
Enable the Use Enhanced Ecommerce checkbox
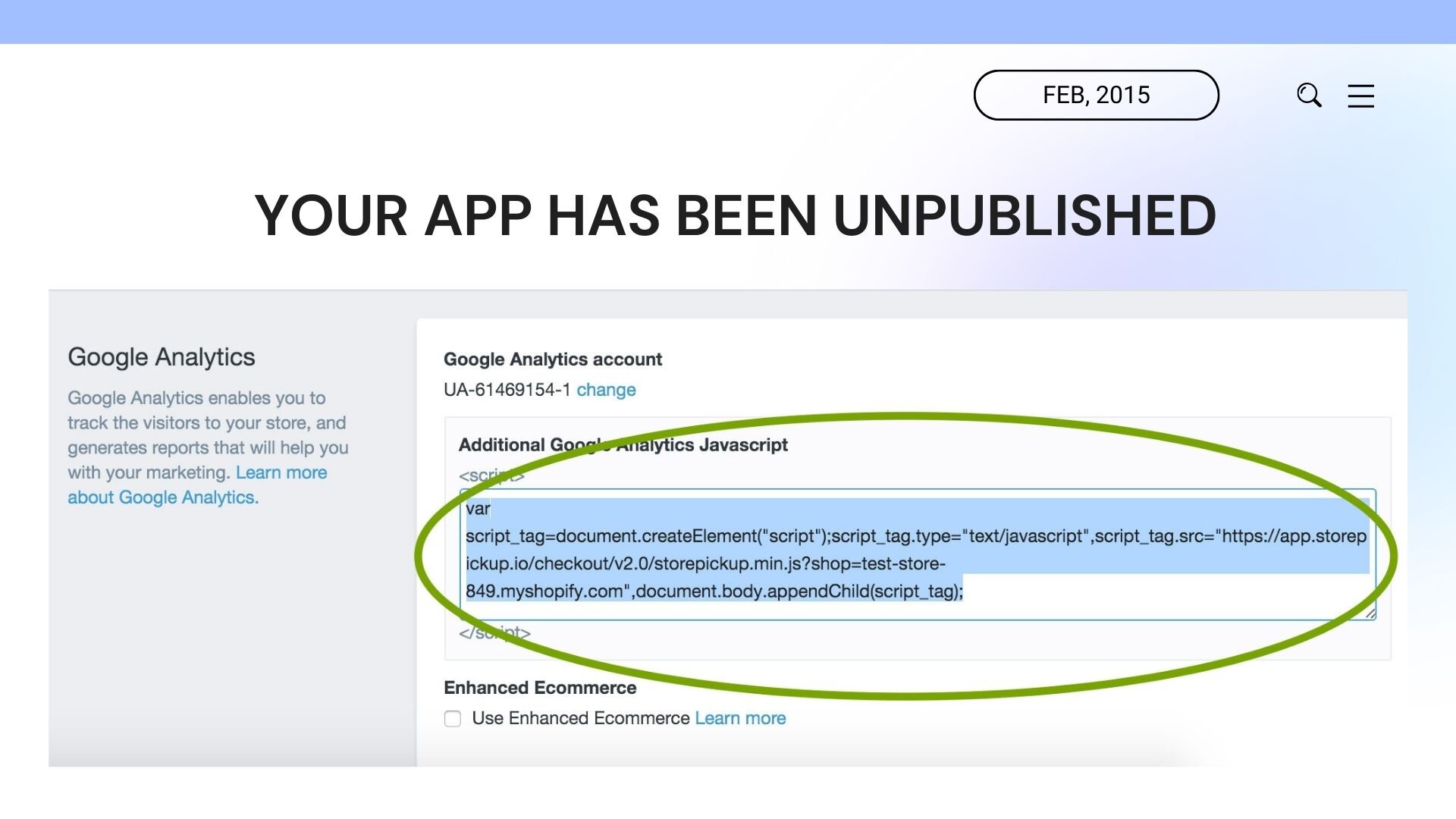(x=453, y=719)
